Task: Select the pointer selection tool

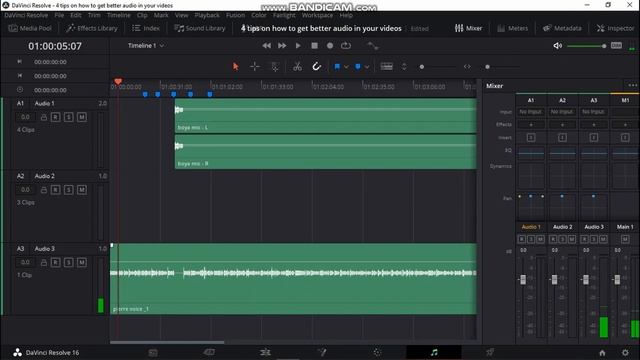Action: 236,67
